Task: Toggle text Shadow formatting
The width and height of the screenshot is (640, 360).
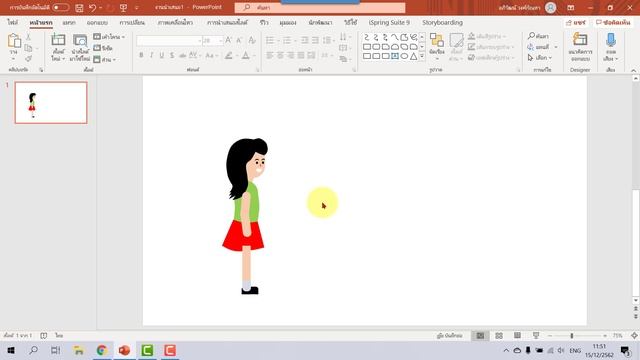Action: (x=172, y=55)
